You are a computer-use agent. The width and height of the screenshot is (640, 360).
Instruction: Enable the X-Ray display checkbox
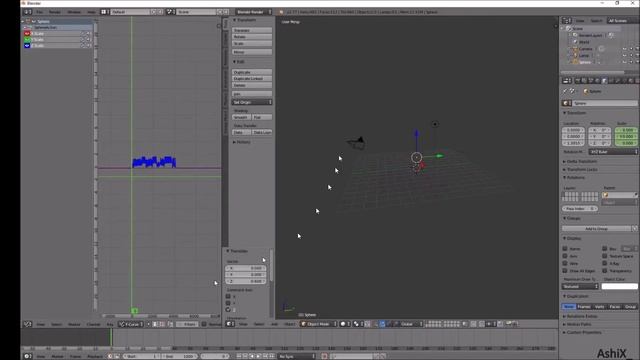coord(604,263)
